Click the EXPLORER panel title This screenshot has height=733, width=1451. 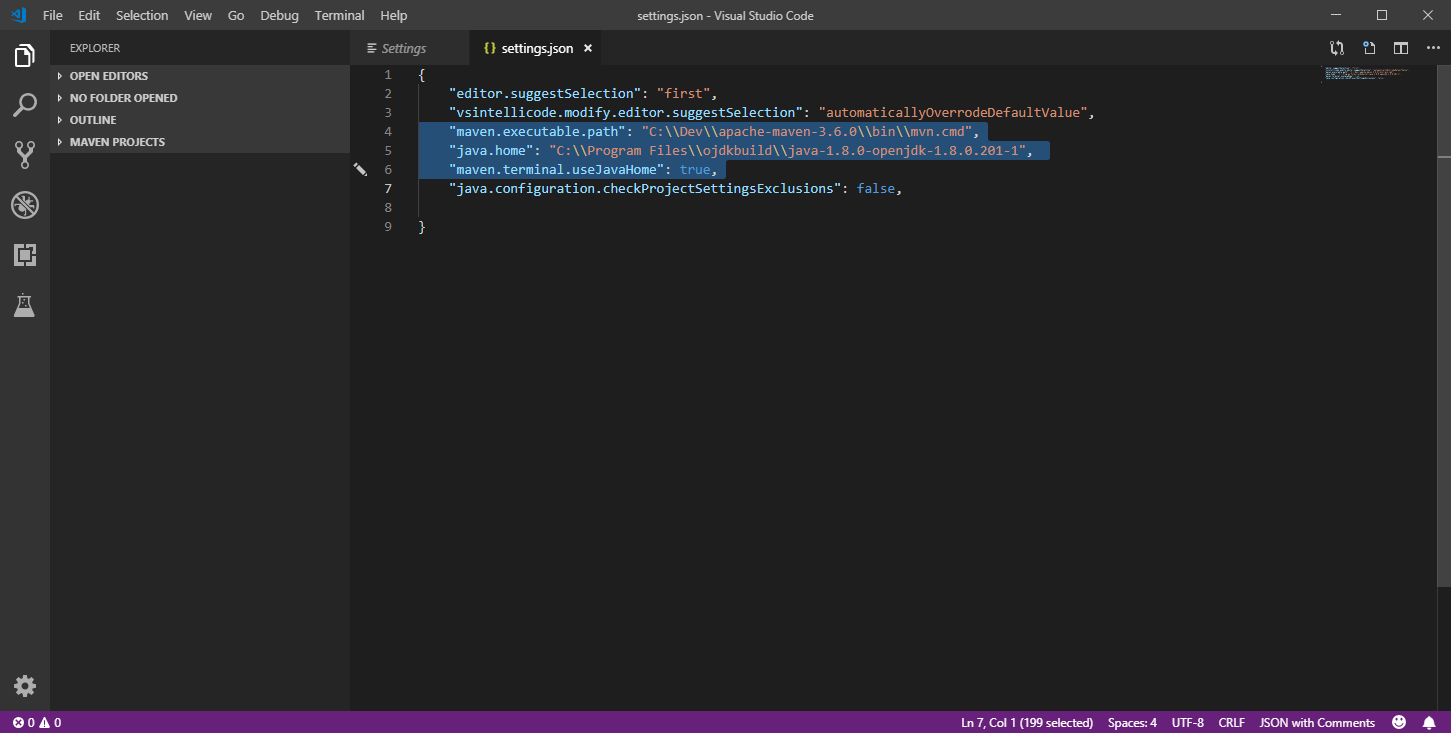95,48
